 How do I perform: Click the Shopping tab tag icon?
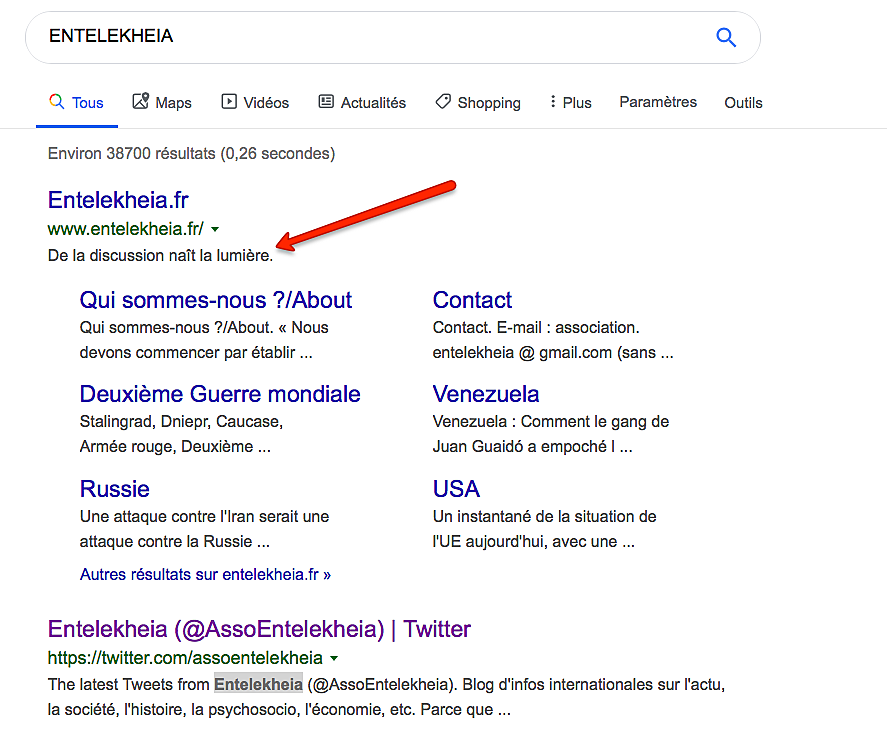point(443,102)
